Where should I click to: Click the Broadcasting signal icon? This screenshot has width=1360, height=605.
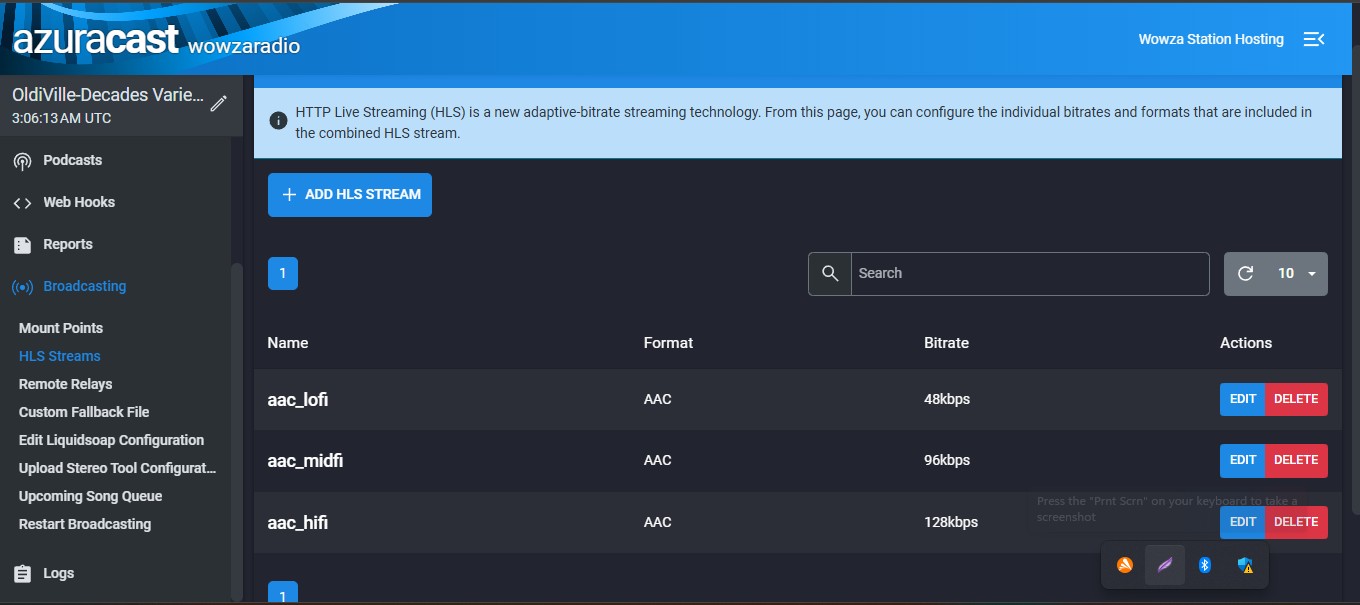22,286
